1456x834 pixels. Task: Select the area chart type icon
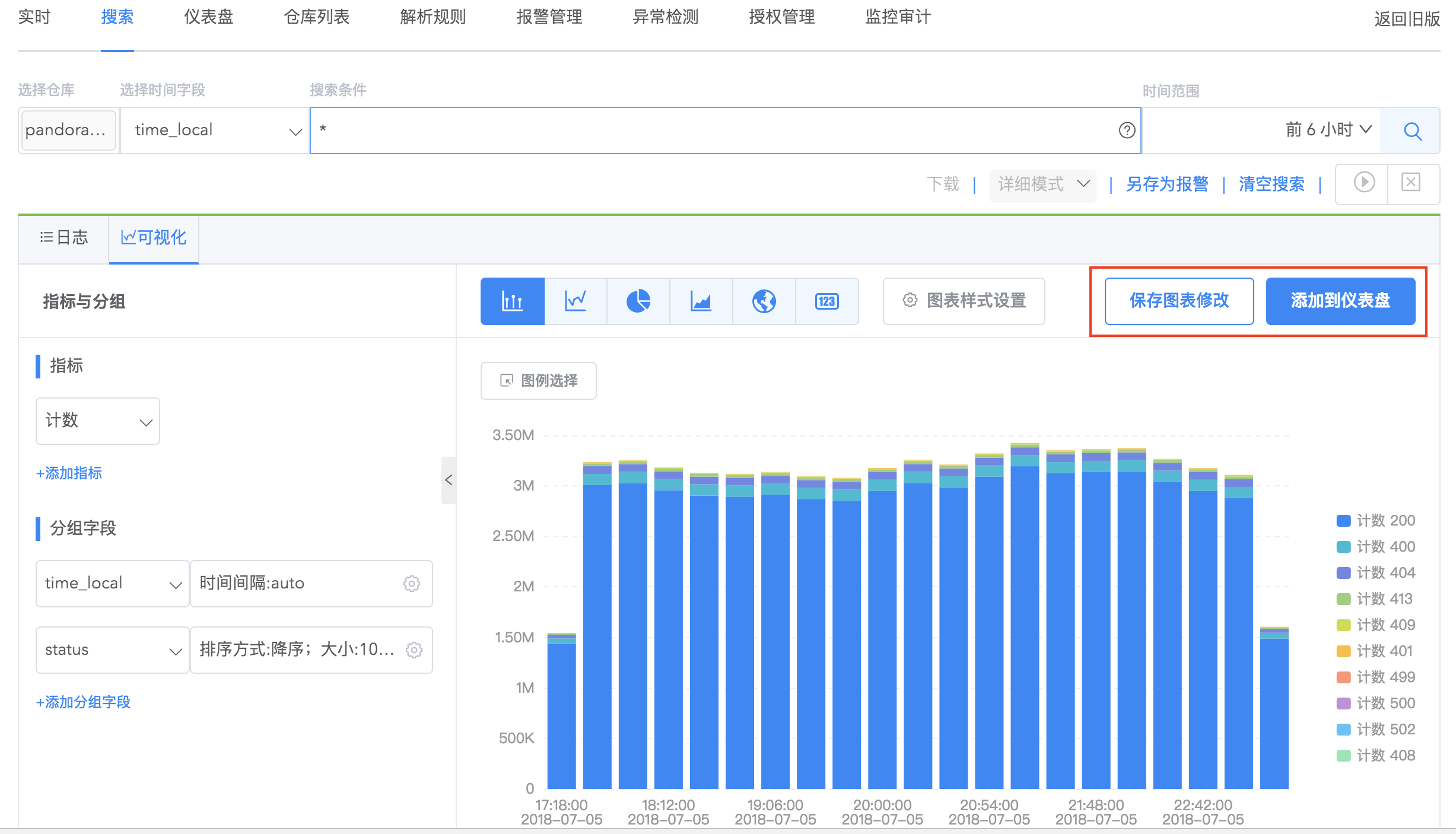(701, 301)
